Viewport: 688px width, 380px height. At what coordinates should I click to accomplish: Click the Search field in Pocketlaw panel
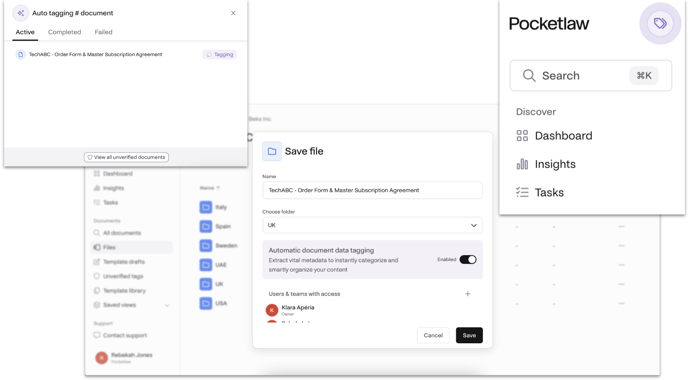pos(591,75)
